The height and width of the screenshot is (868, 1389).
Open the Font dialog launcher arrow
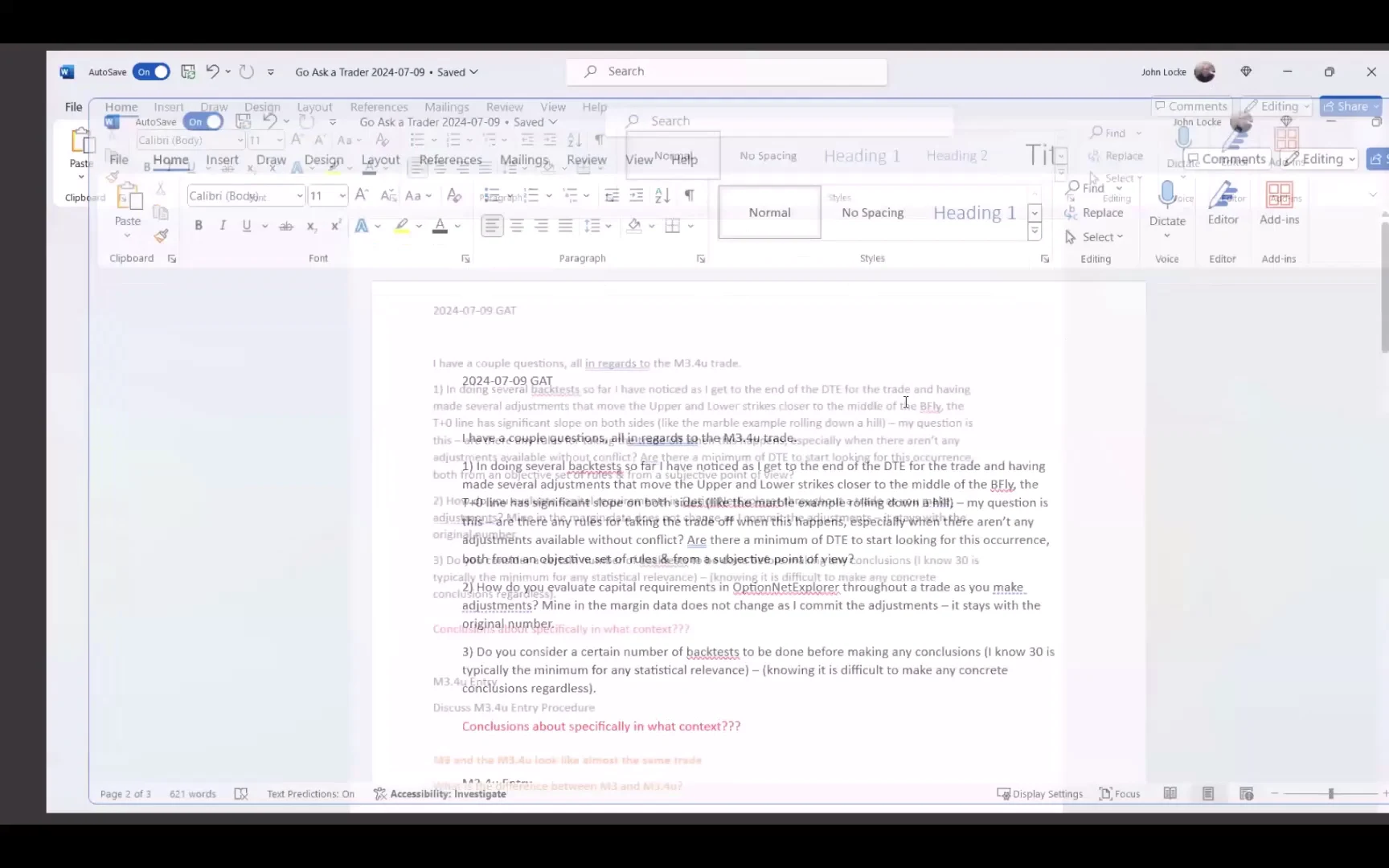pyautogui.click(x=465, y=259)
